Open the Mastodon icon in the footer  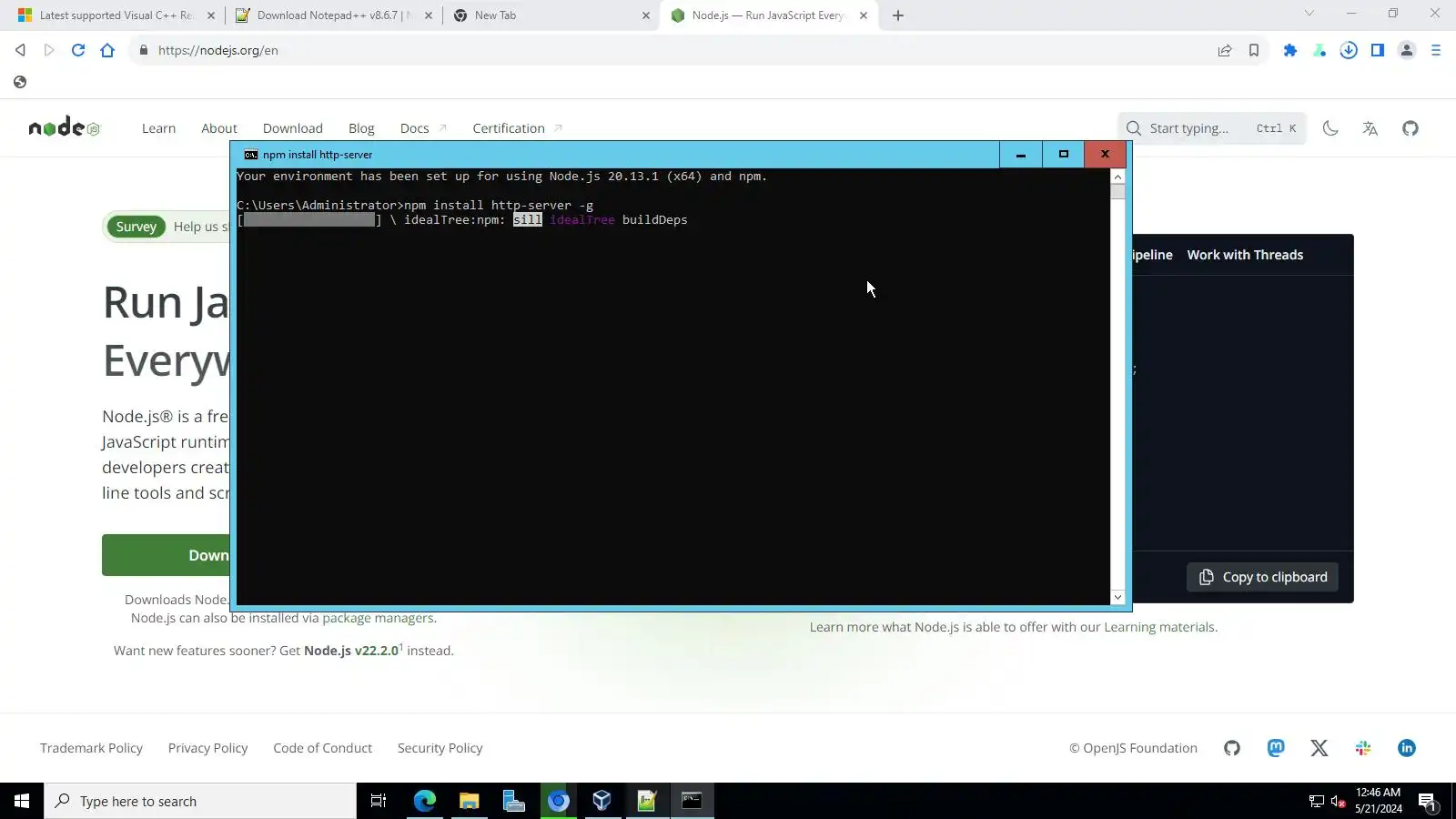1276,748
